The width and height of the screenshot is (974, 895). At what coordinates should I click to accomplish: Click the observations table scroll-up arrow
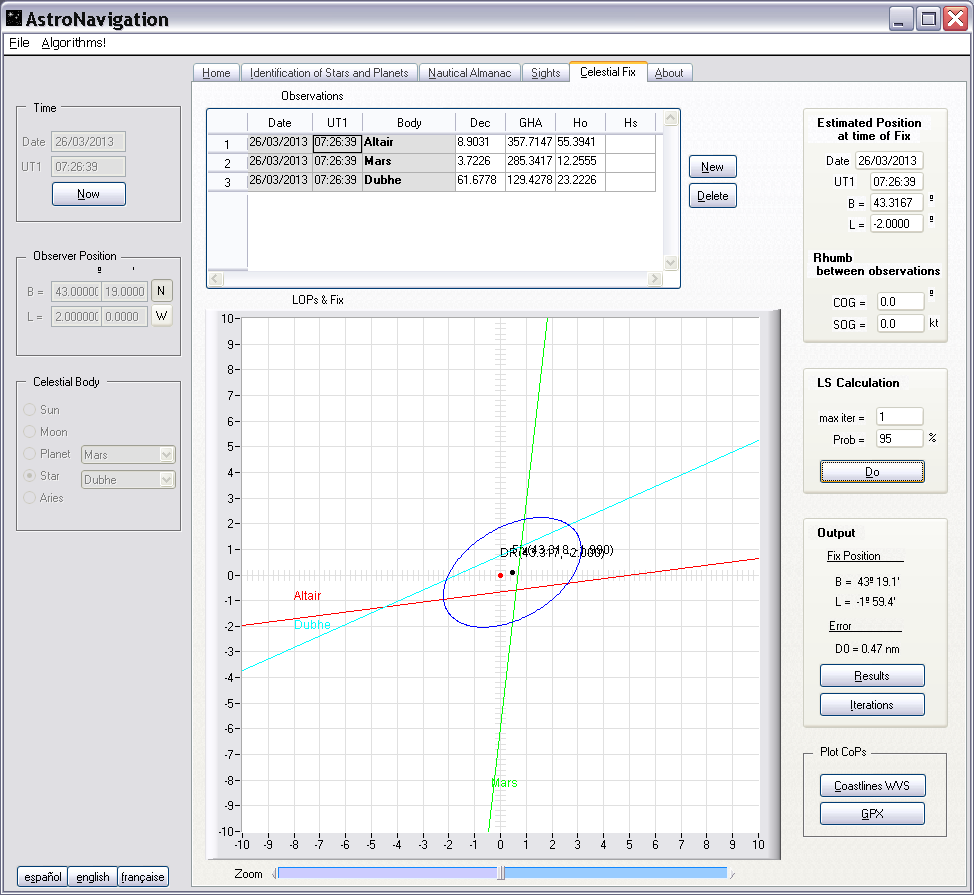pyautogui.click(x=670, y=119)
